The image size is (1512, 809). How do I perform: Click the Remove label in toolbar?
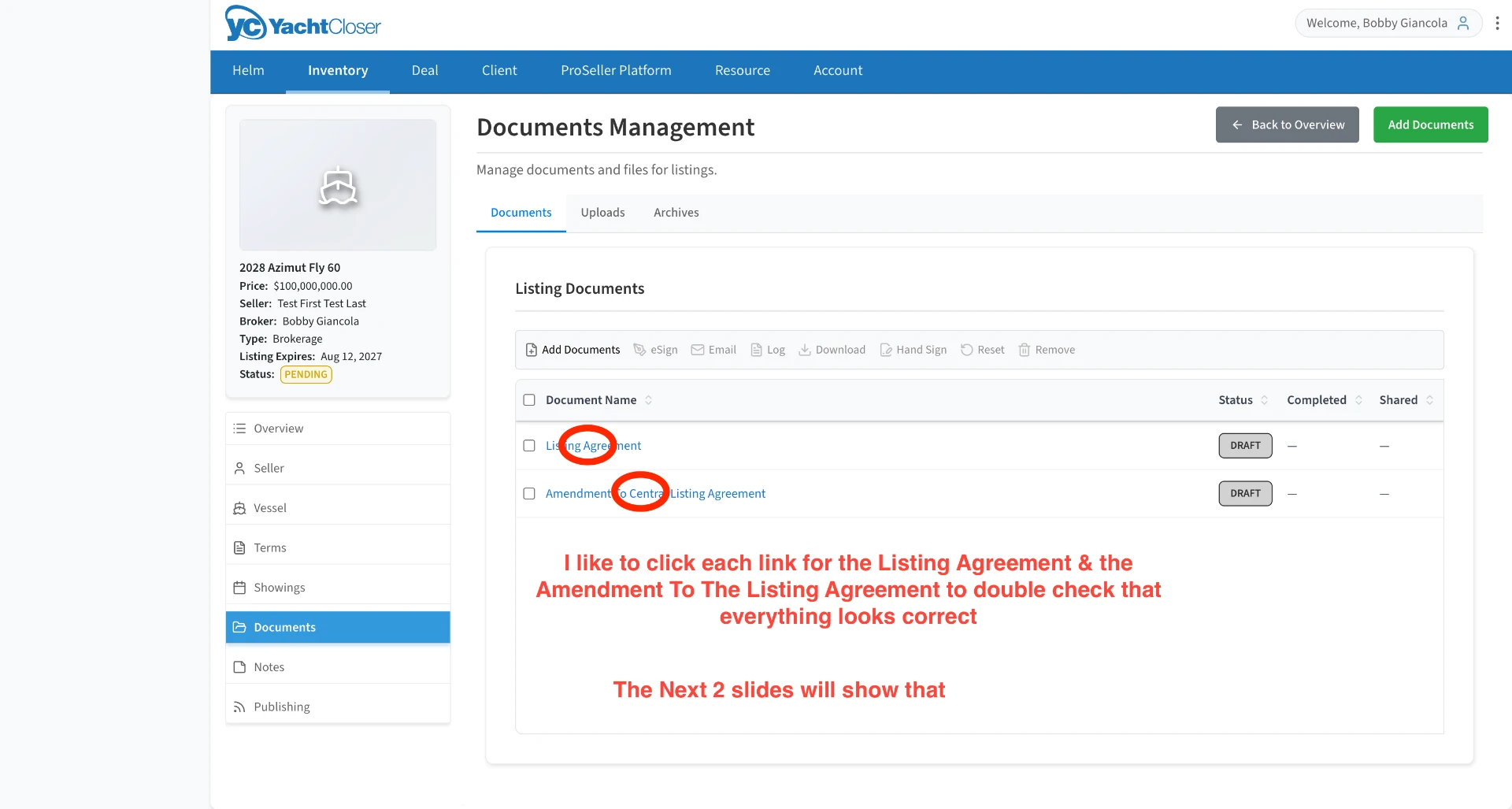click(x=1055, y=350)
